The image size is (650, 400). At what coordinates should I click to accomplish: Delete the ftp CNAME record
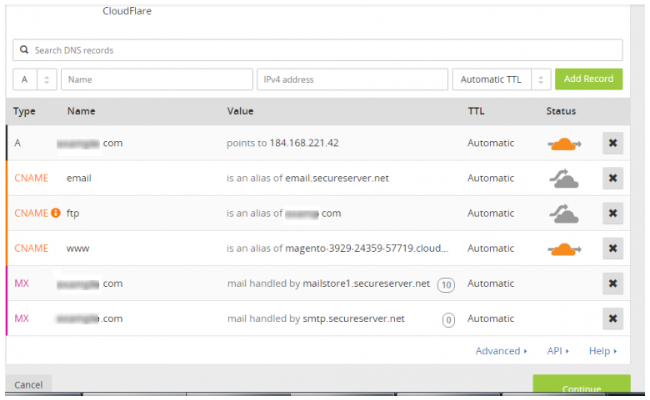[612, 213]
